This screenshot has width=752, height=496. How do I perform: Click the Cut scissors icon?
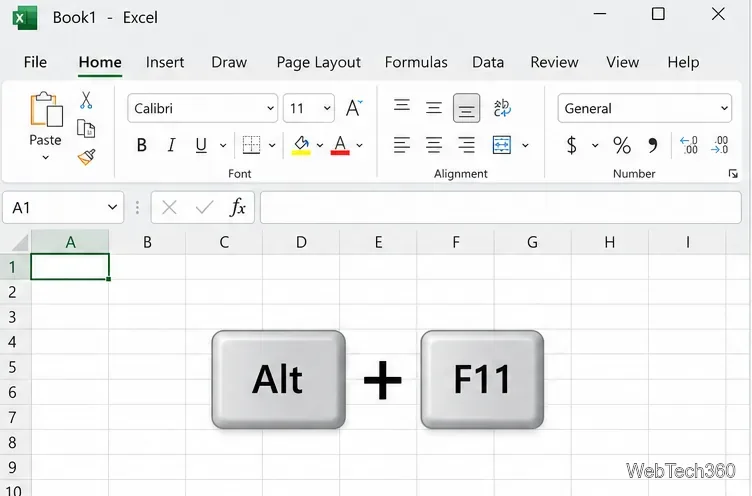[x=86, y=100]
